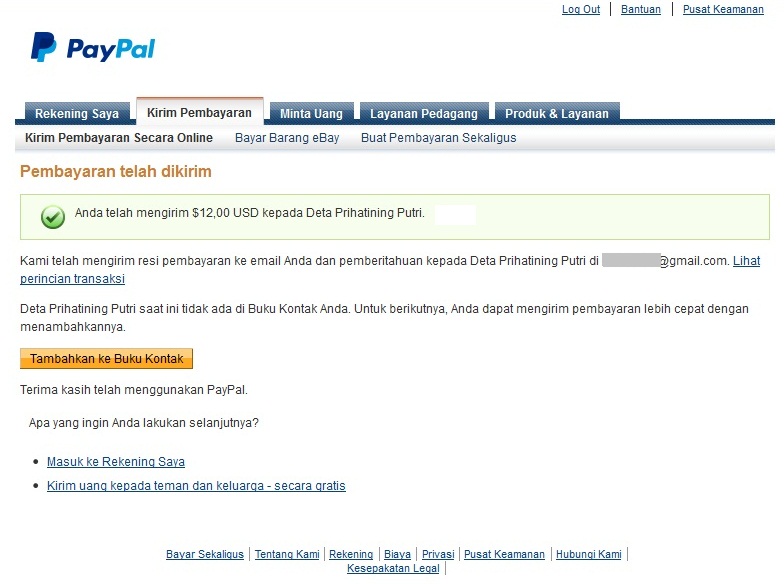This screenshot has width=784, height=584.
Task: Select Buat Pembayaran Sekaligus submenu item
Action: 438,138
